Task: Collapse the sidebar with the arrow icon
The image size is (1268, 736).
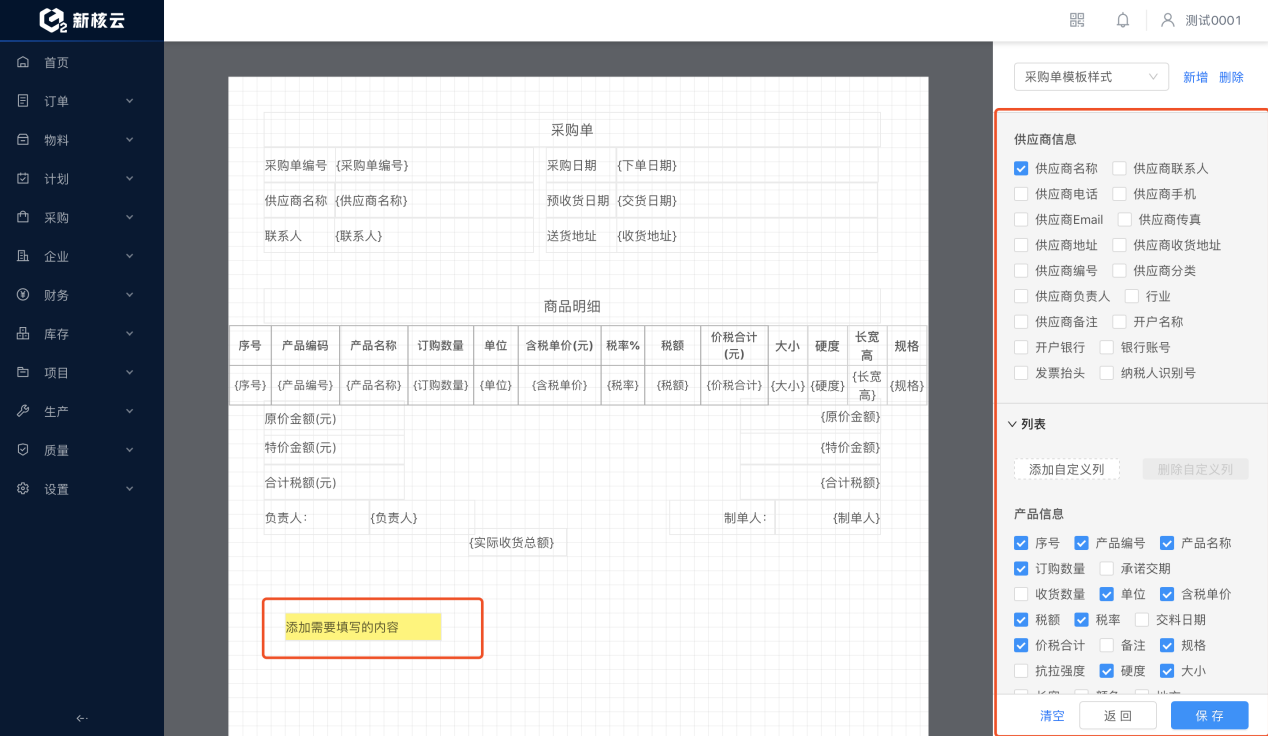Action: [82, 717]
